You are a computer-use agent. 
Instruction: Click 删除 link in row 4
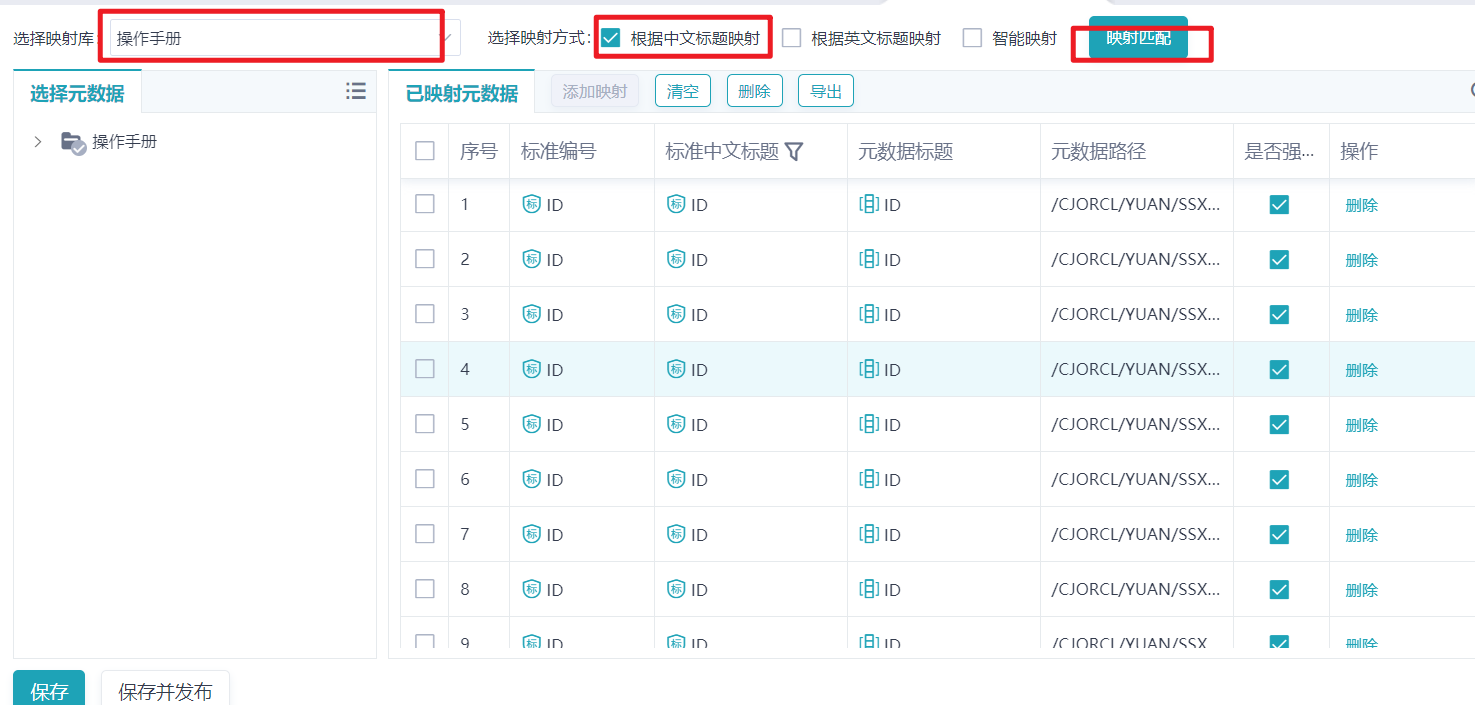1361,370
